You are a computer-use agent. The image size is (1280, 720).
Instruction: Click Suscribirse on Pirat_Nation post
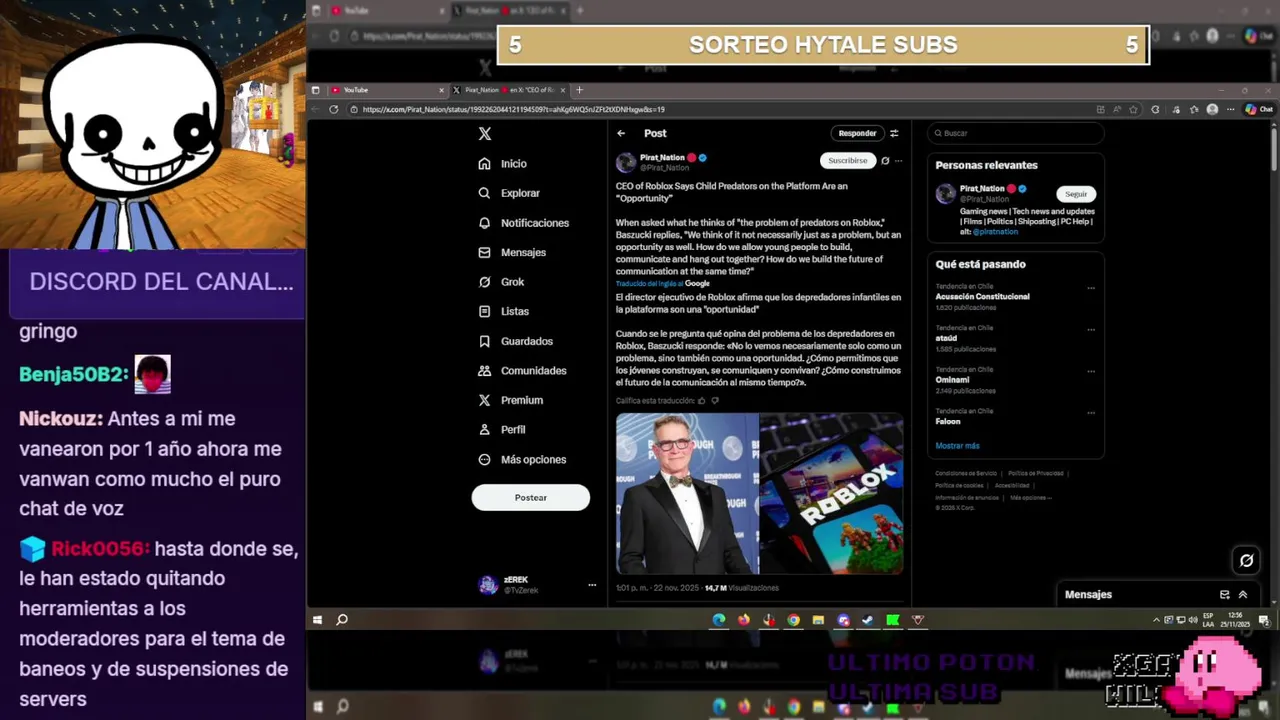point(848,160)
